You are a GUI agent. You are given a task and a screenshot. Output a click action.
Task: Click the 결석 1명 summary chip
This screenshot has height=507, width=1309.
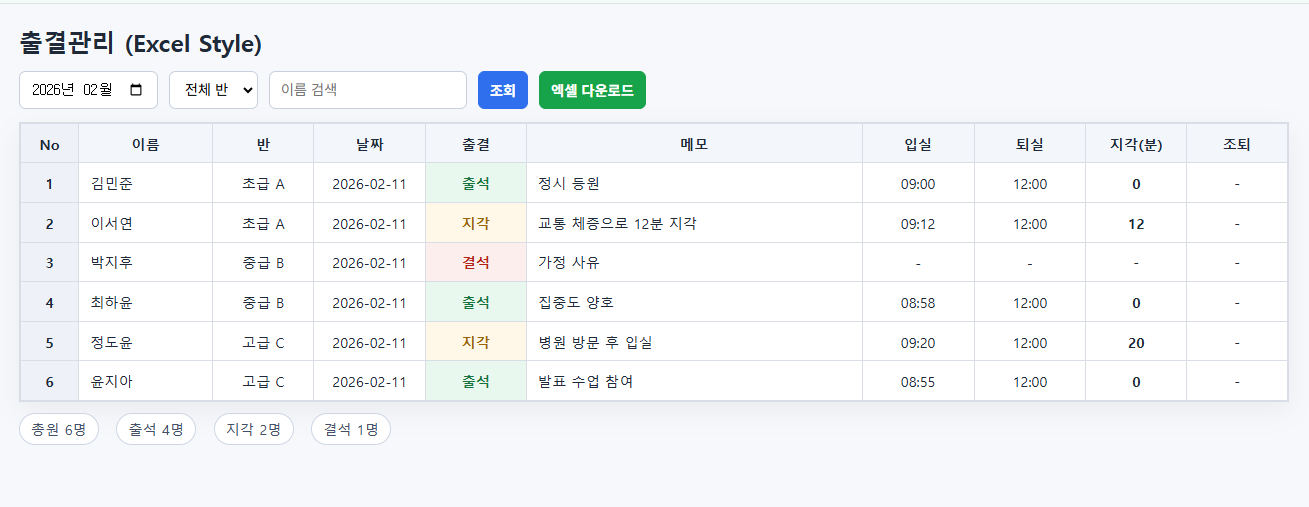[x=351, y=430]
